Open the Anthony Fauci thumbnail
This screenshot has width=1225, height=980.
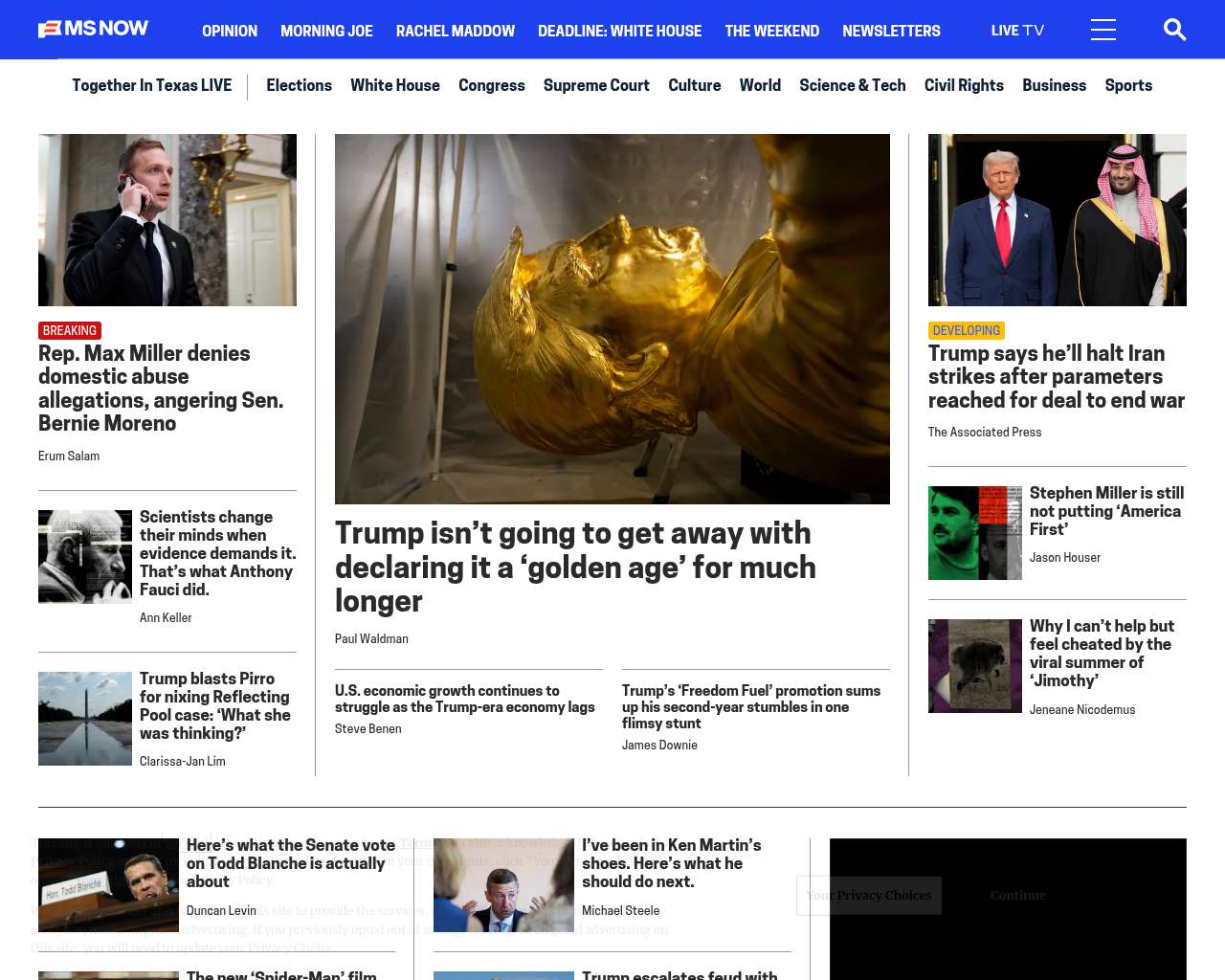[x=85, y=557]
